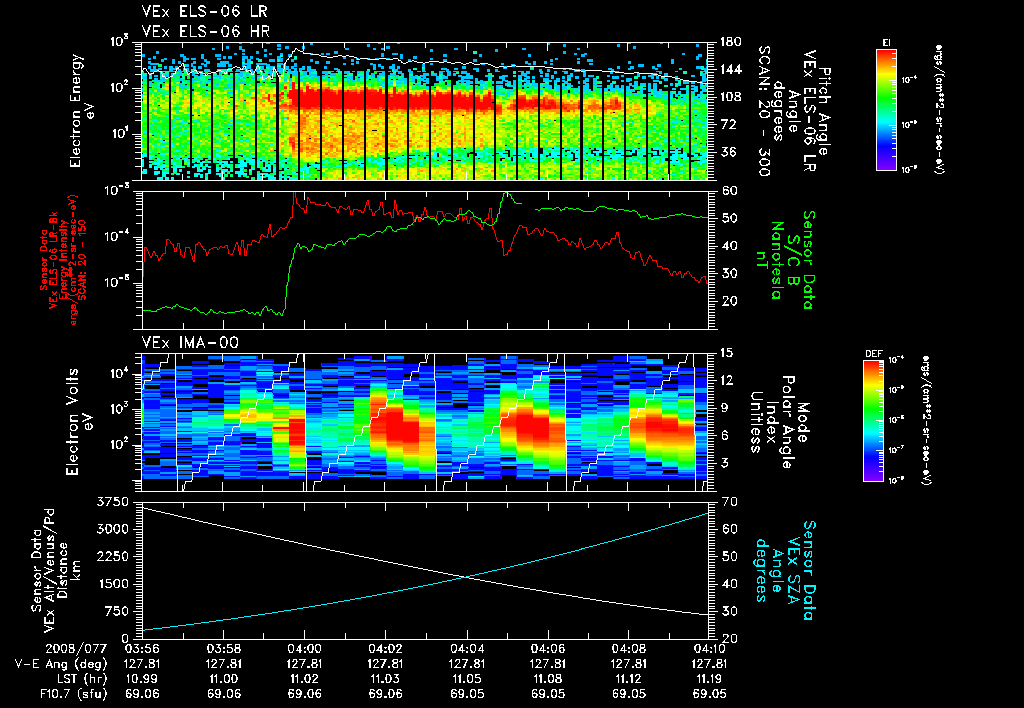Select the "VEx ELS-06 LR" title text
The width and height of the screenshot is (1024, 708).
click(205, 12)
